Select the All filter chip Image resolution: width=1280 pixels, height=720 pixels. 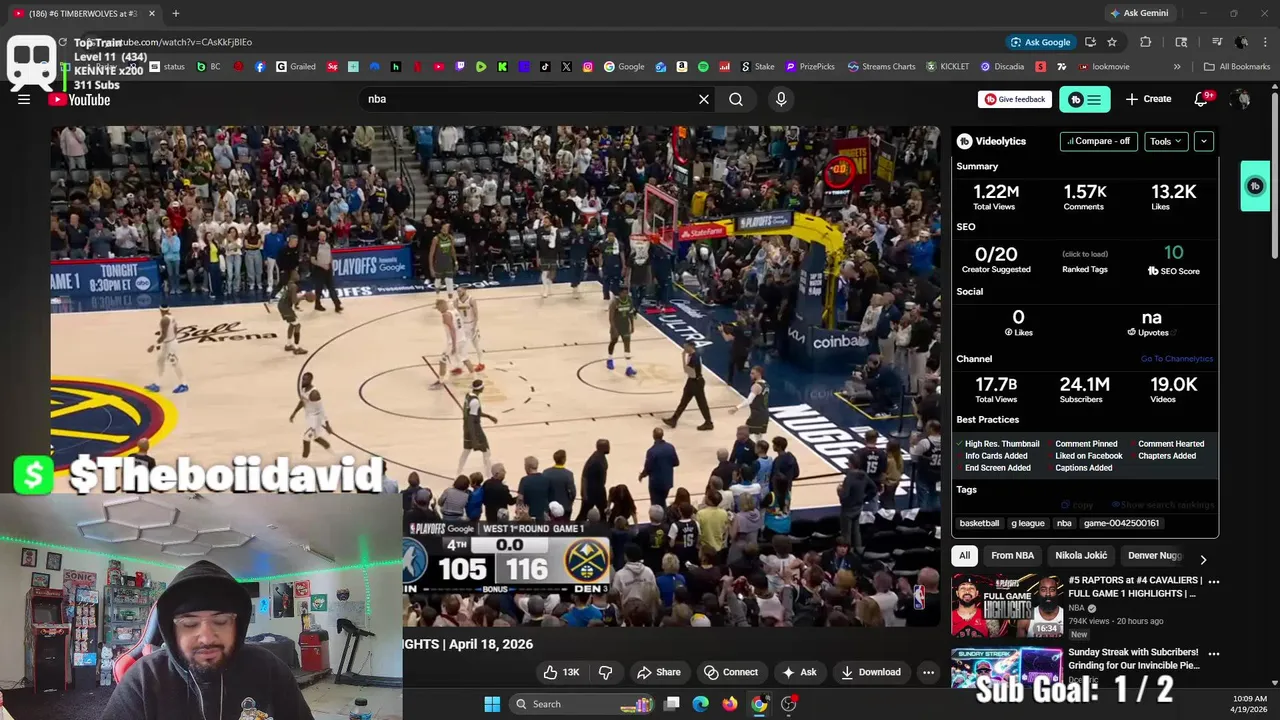click(x=965, y=555)
